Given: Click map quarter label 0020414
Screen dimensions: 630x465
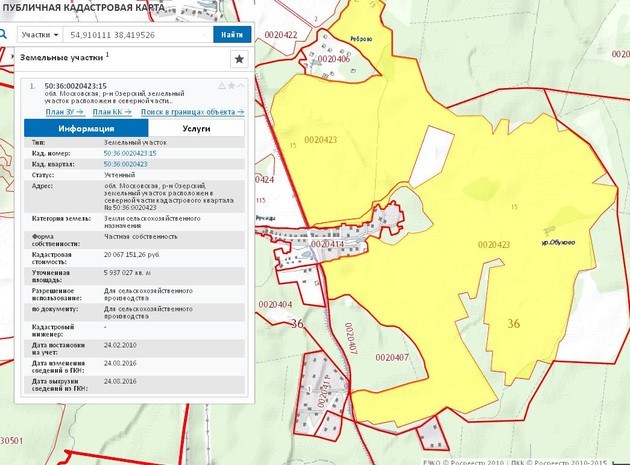Looking at the screenshot, I should (327, 244).
